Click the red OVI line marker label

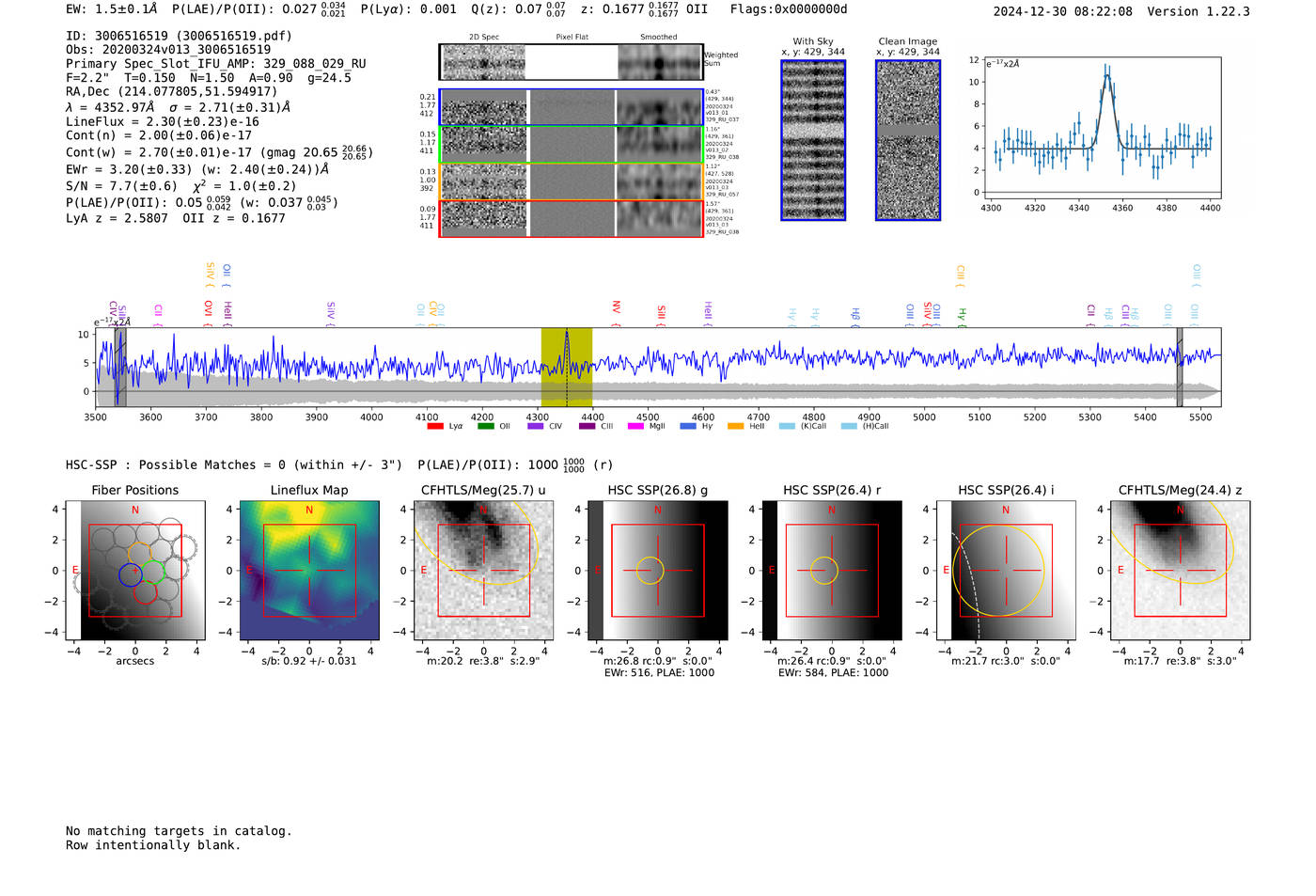click(x=209, y=308)
